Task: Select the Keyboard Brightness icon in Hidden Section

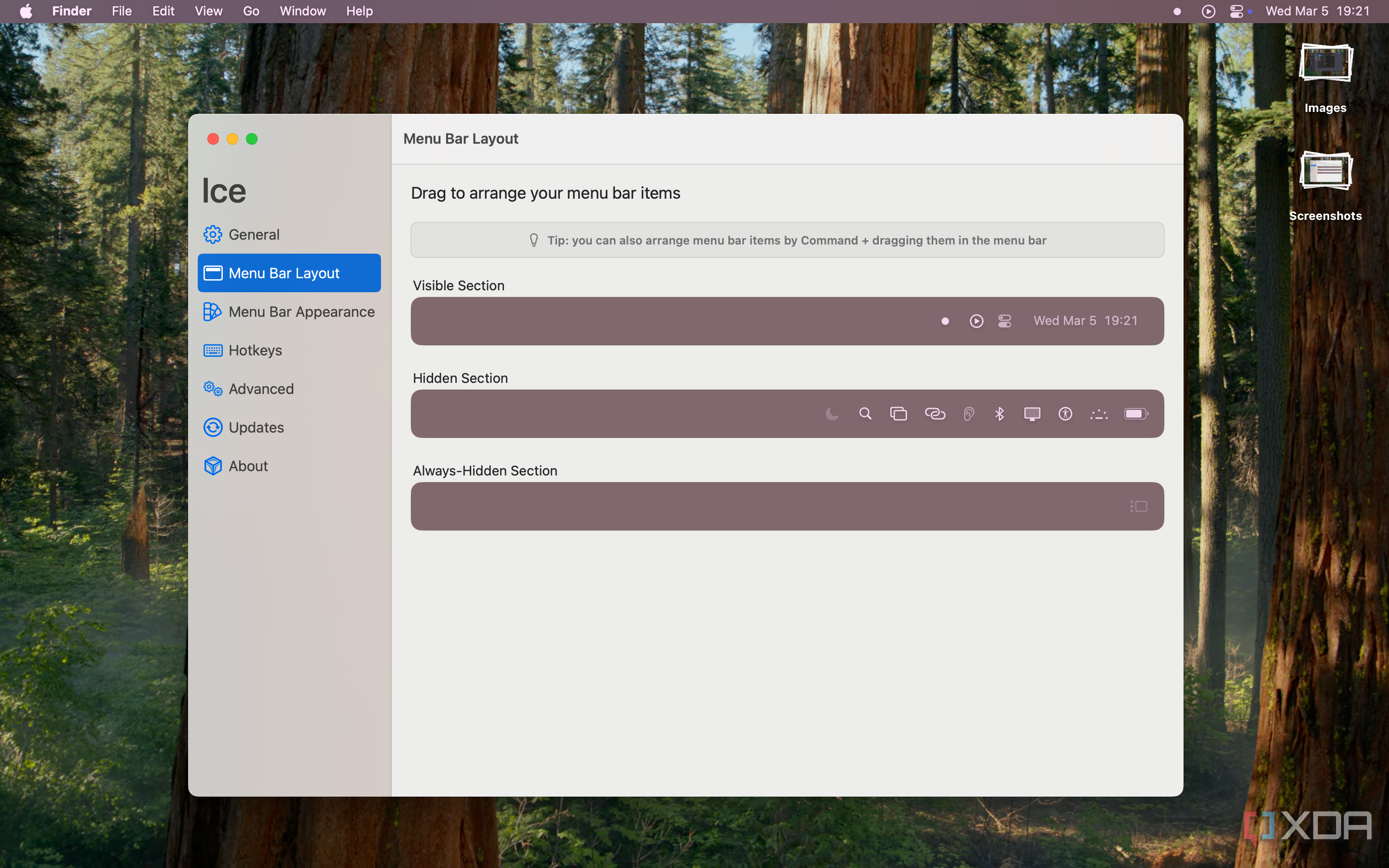Action: pos(1099,414)
